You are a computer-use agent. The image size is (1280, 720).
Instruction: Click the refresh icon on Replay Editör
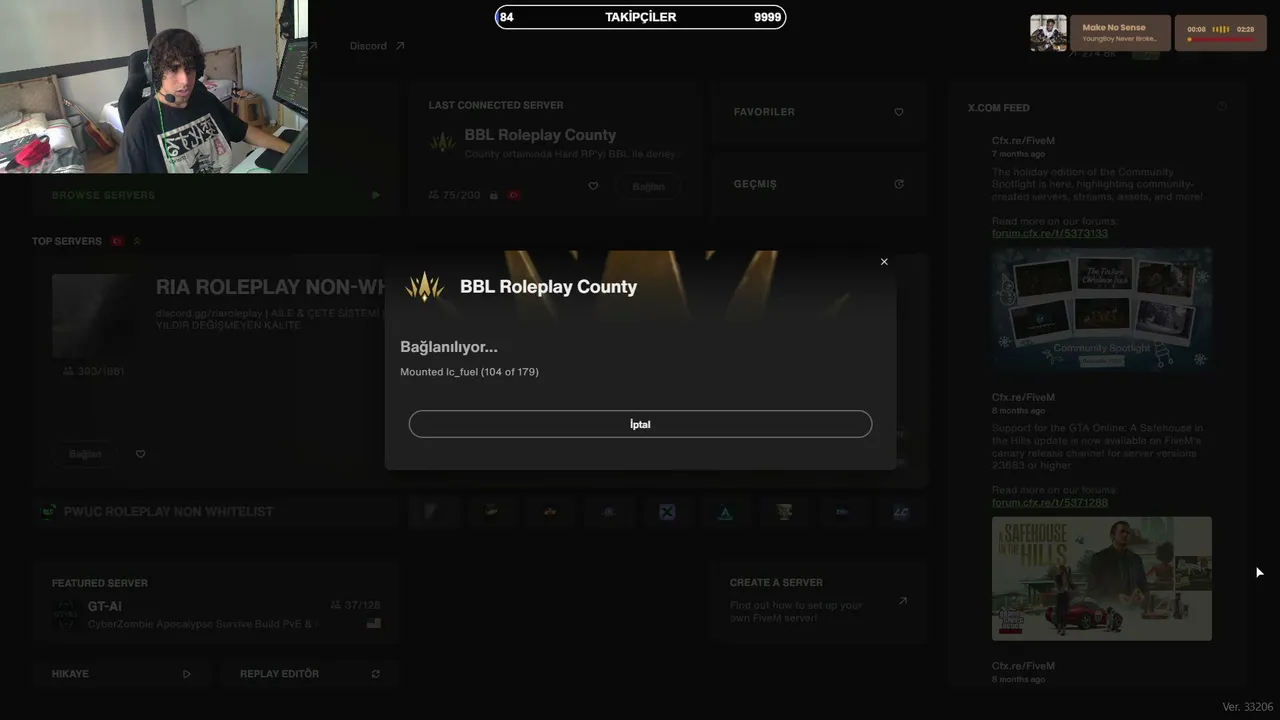[x=376, y=674]
